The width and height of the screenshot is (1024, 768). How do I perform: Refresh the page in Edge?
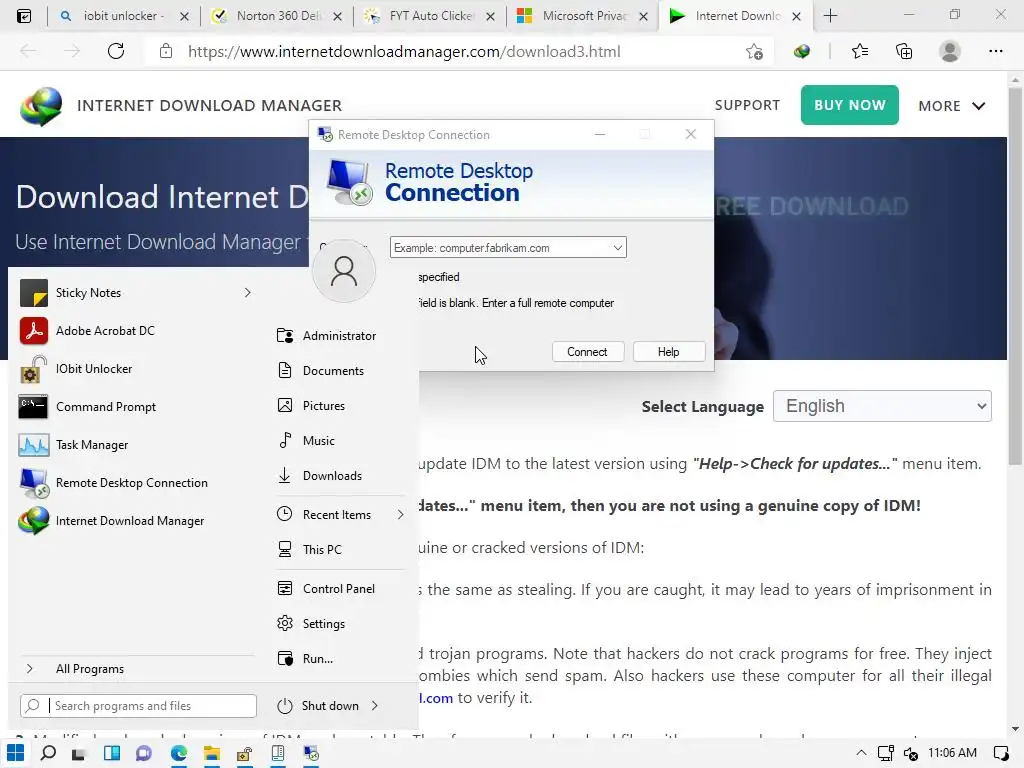click(x=116, y=51)
